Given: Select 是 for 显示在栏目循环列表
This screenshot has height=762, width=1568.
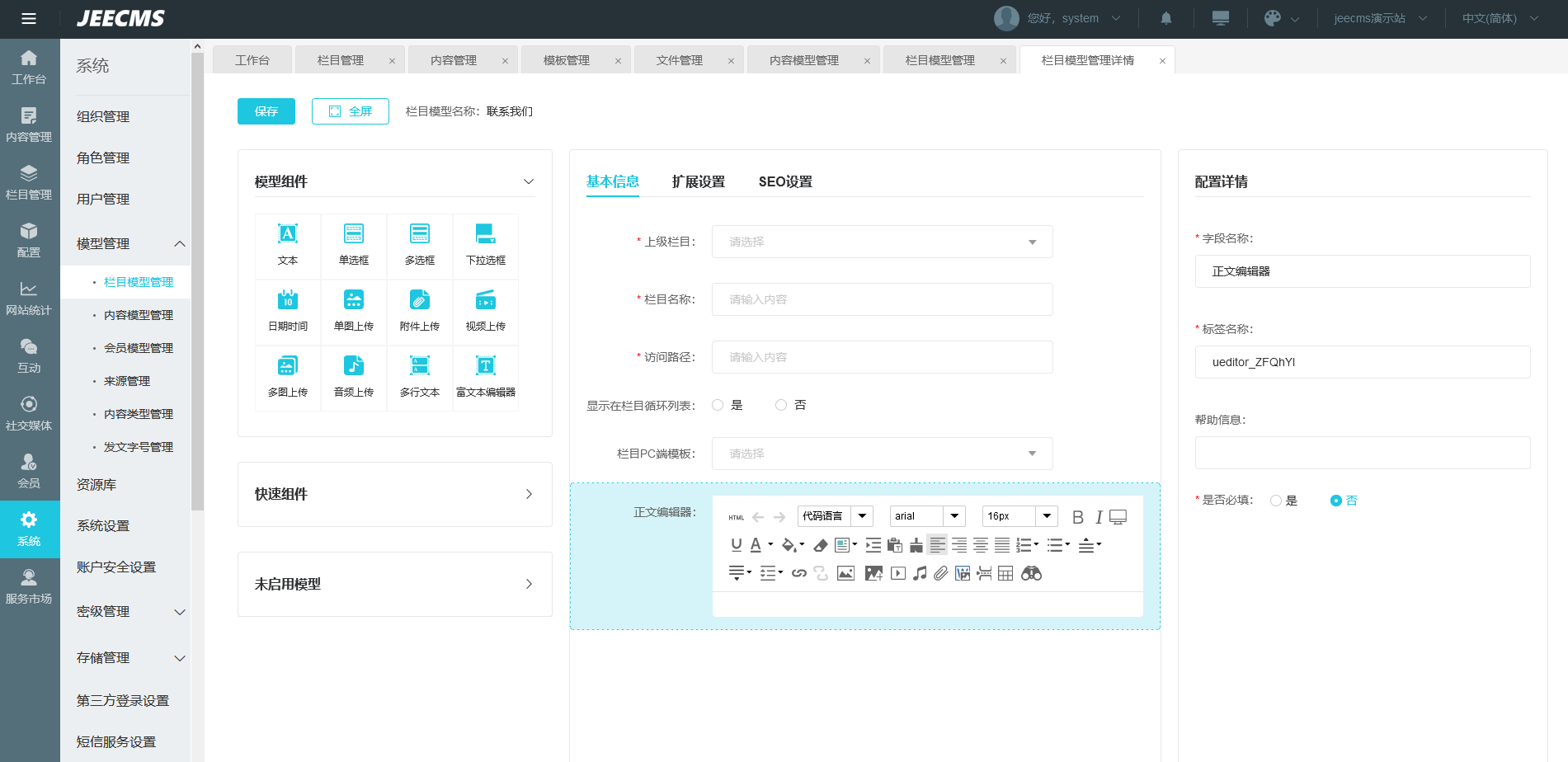Looking at the screenshot, I should click(718, 405).
